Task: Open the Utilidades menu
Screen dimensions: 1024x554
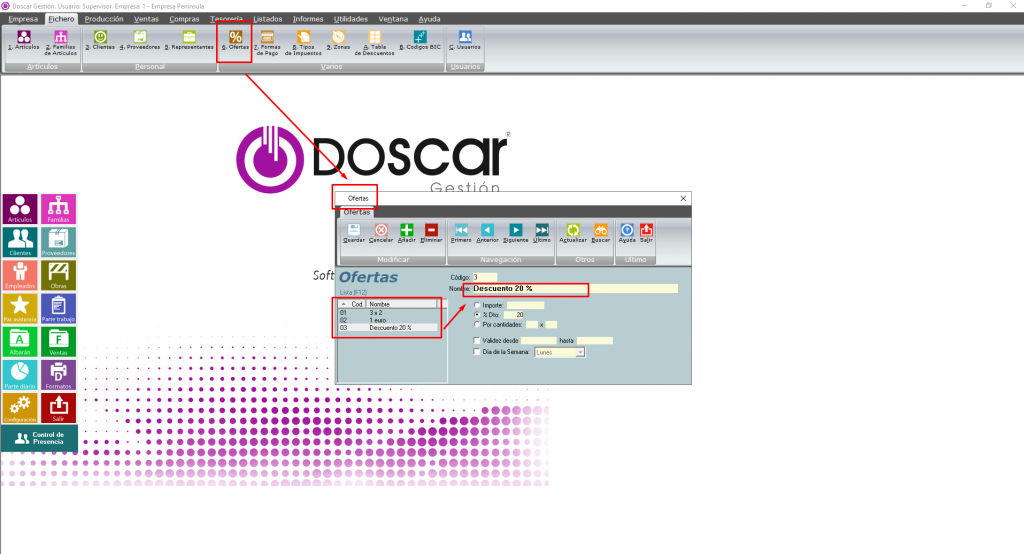Action: (351, 19)
